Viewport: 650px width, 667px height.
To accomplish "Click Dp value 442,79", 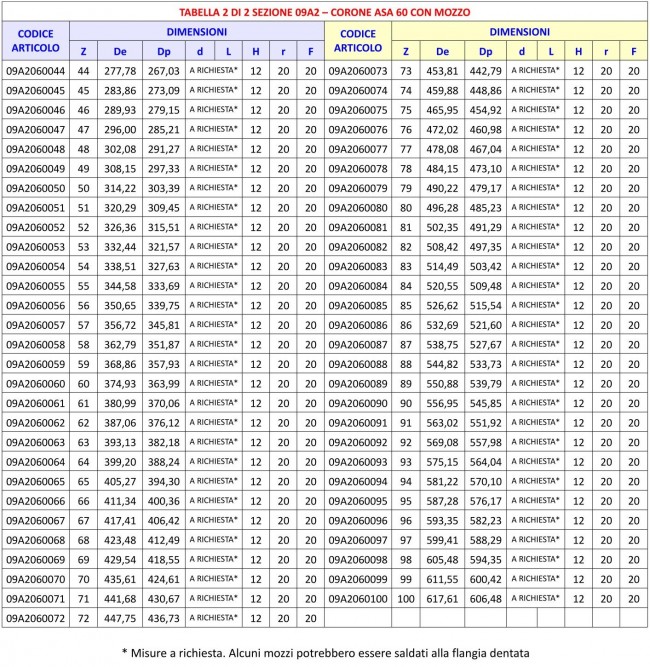I will (486, 71).
